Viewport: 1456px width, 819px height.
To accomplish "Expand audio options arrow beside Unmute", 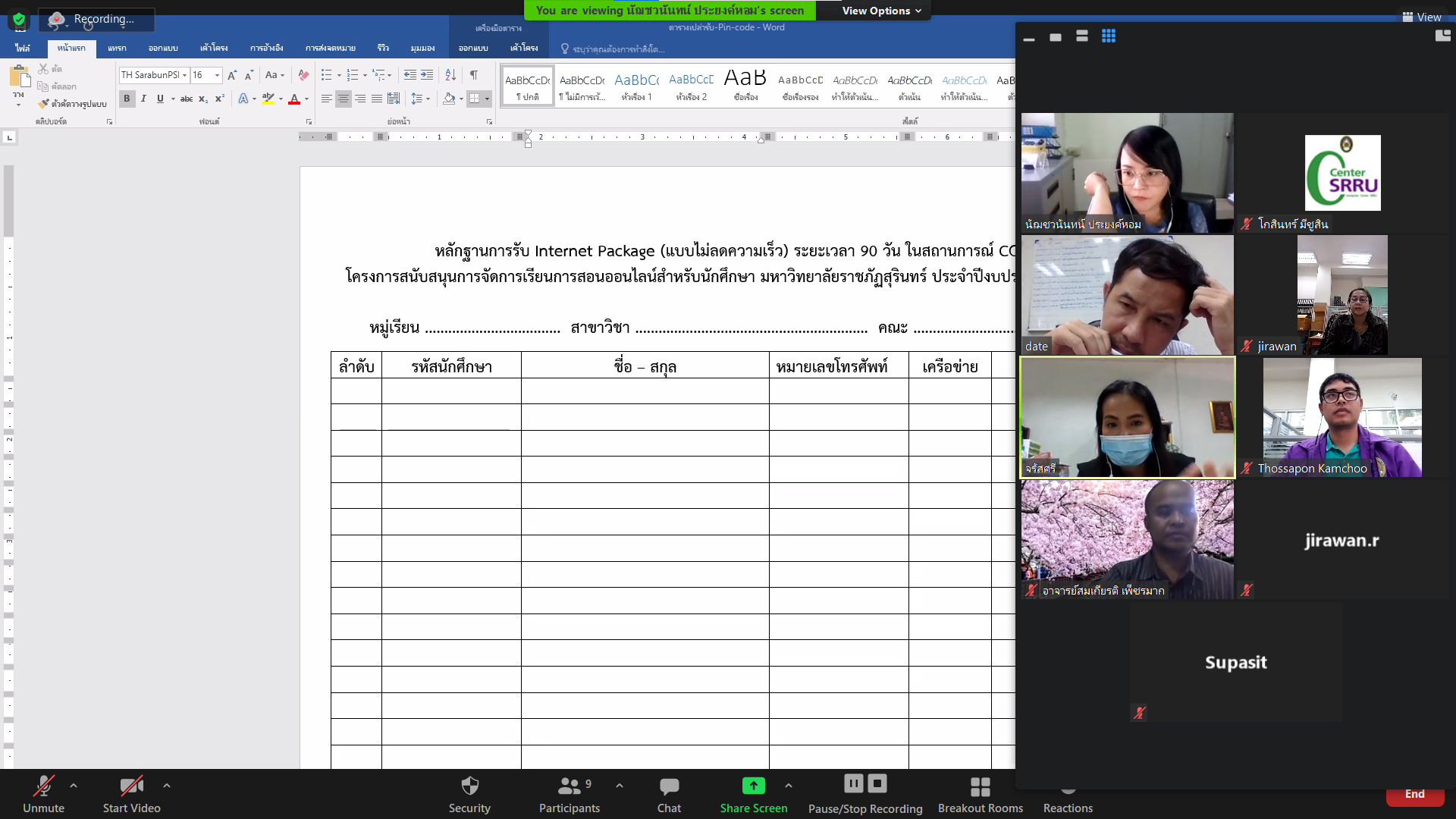I will tap(74, 786).
